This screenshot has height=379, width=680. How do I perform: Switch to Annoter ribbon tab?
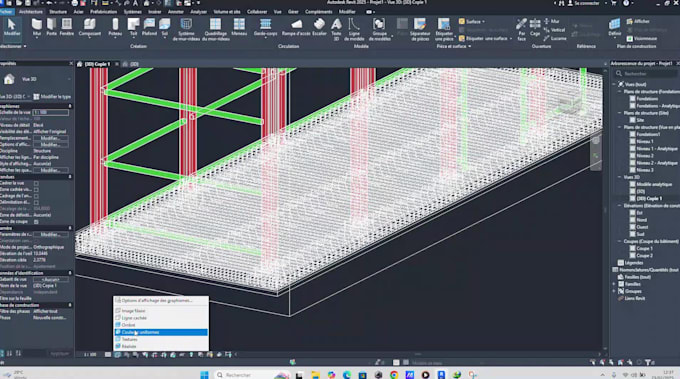(x=176, y=12)
